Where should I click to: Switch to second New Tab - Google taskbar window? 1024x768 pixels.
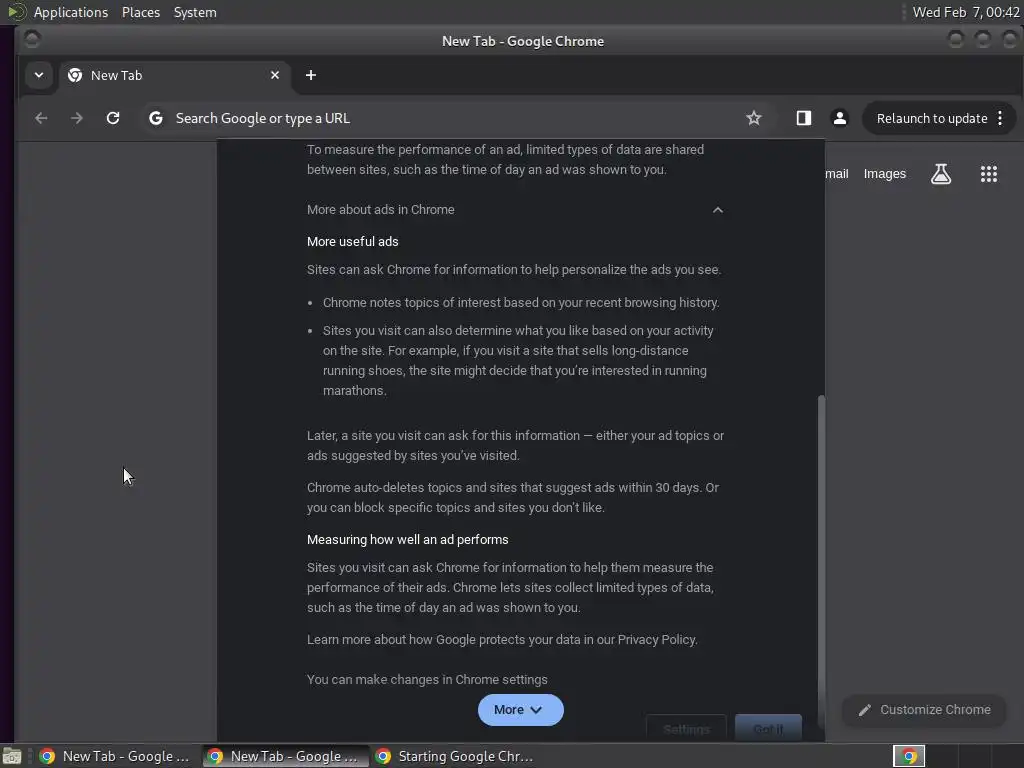coord(285,756)
